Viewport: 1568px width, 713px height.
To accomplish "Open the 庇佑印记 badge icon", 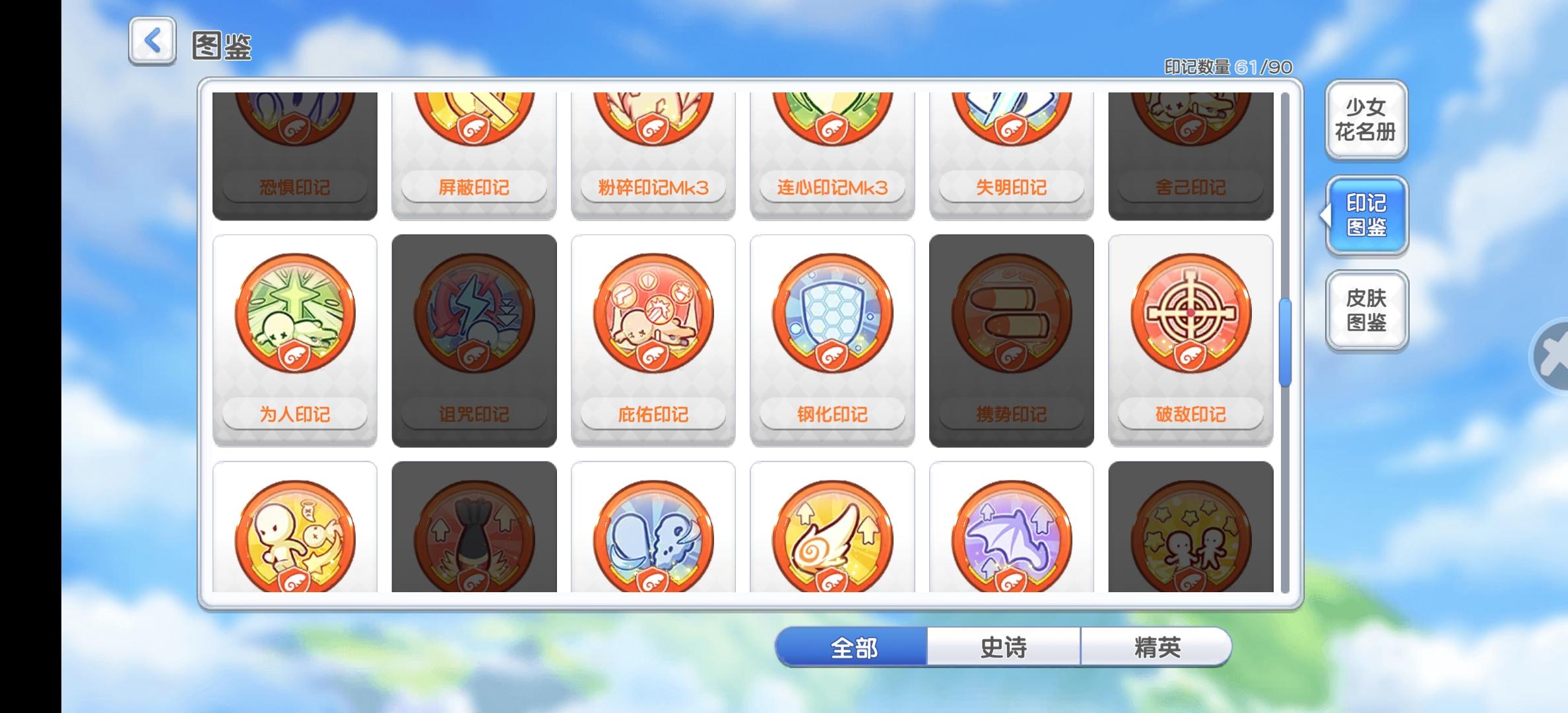I will 653,313.
